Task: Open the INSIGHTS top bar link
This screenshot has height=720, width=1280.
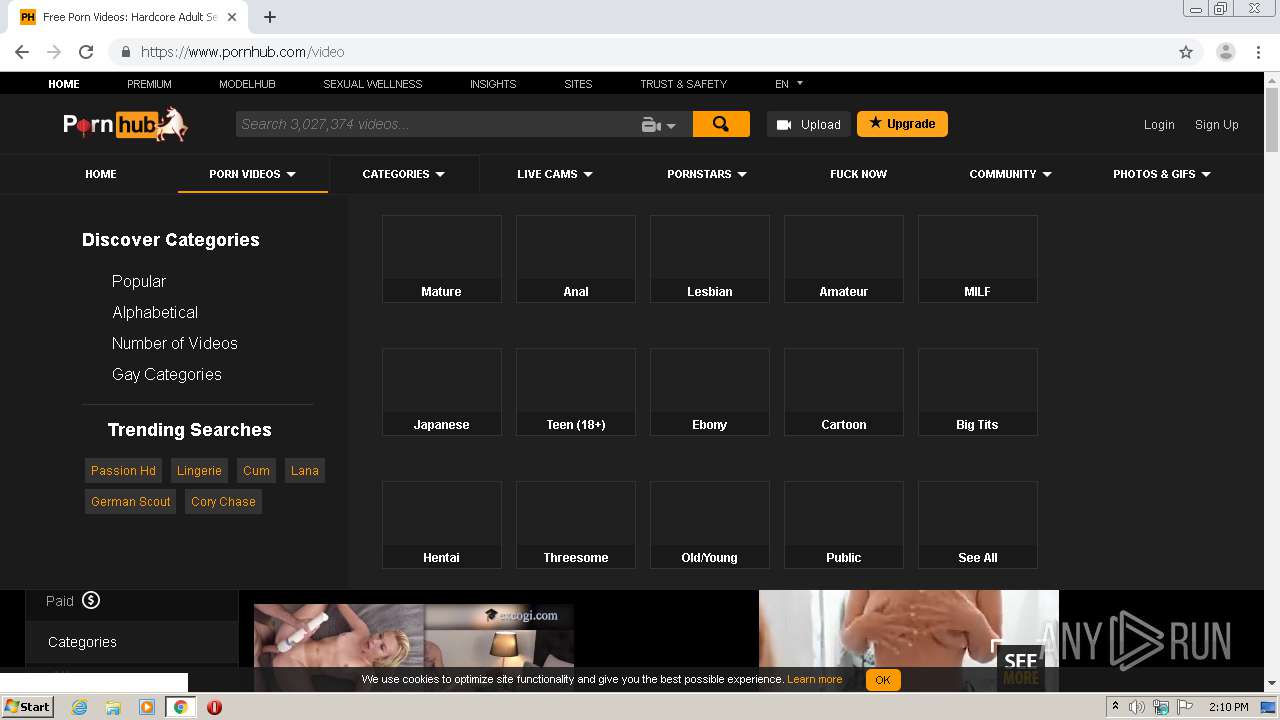Action: tap(493, 84)
